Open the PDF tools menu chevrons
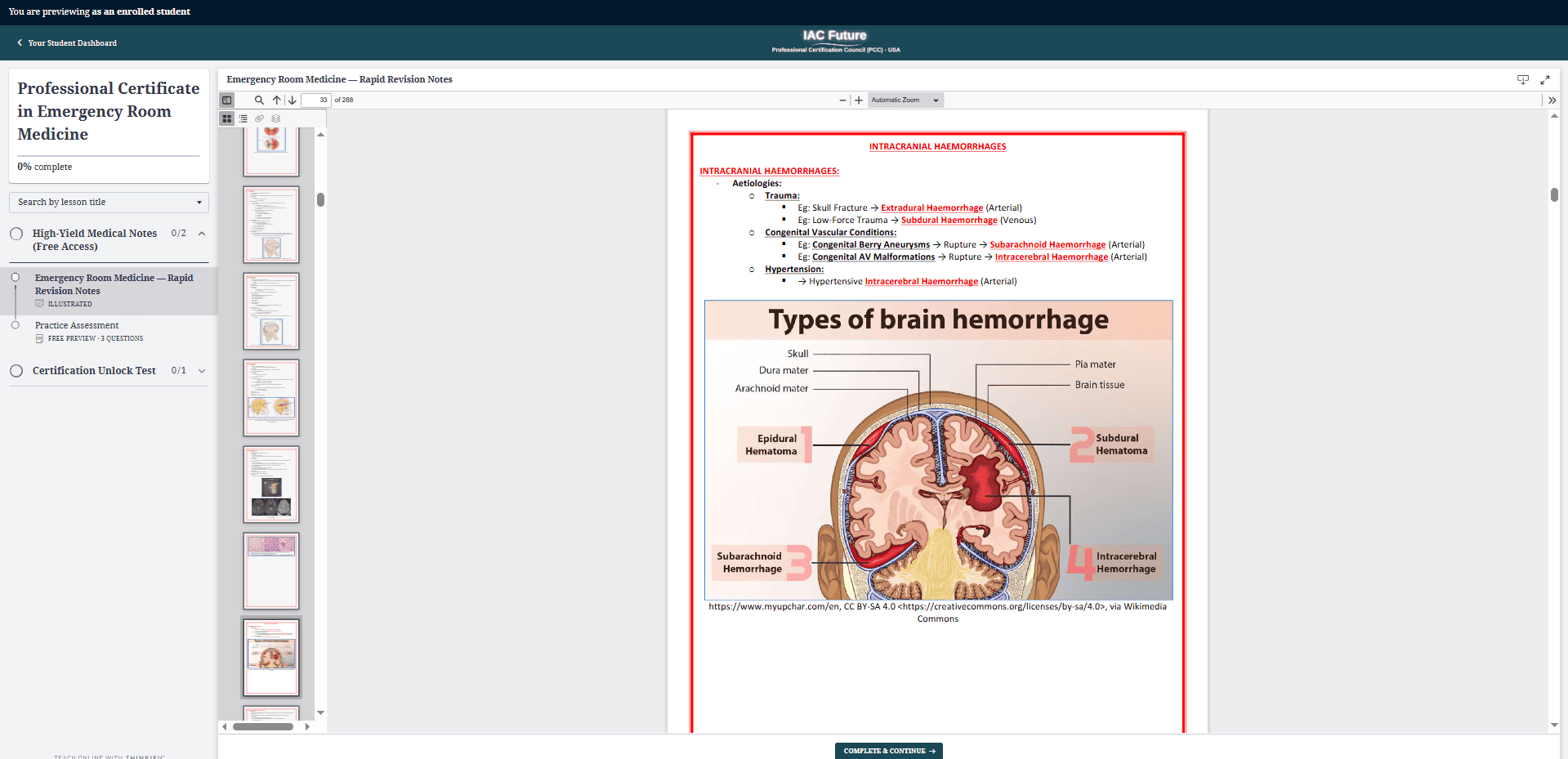The height and width of the screenshot is (759, 1568). [x=1552, y=100]
